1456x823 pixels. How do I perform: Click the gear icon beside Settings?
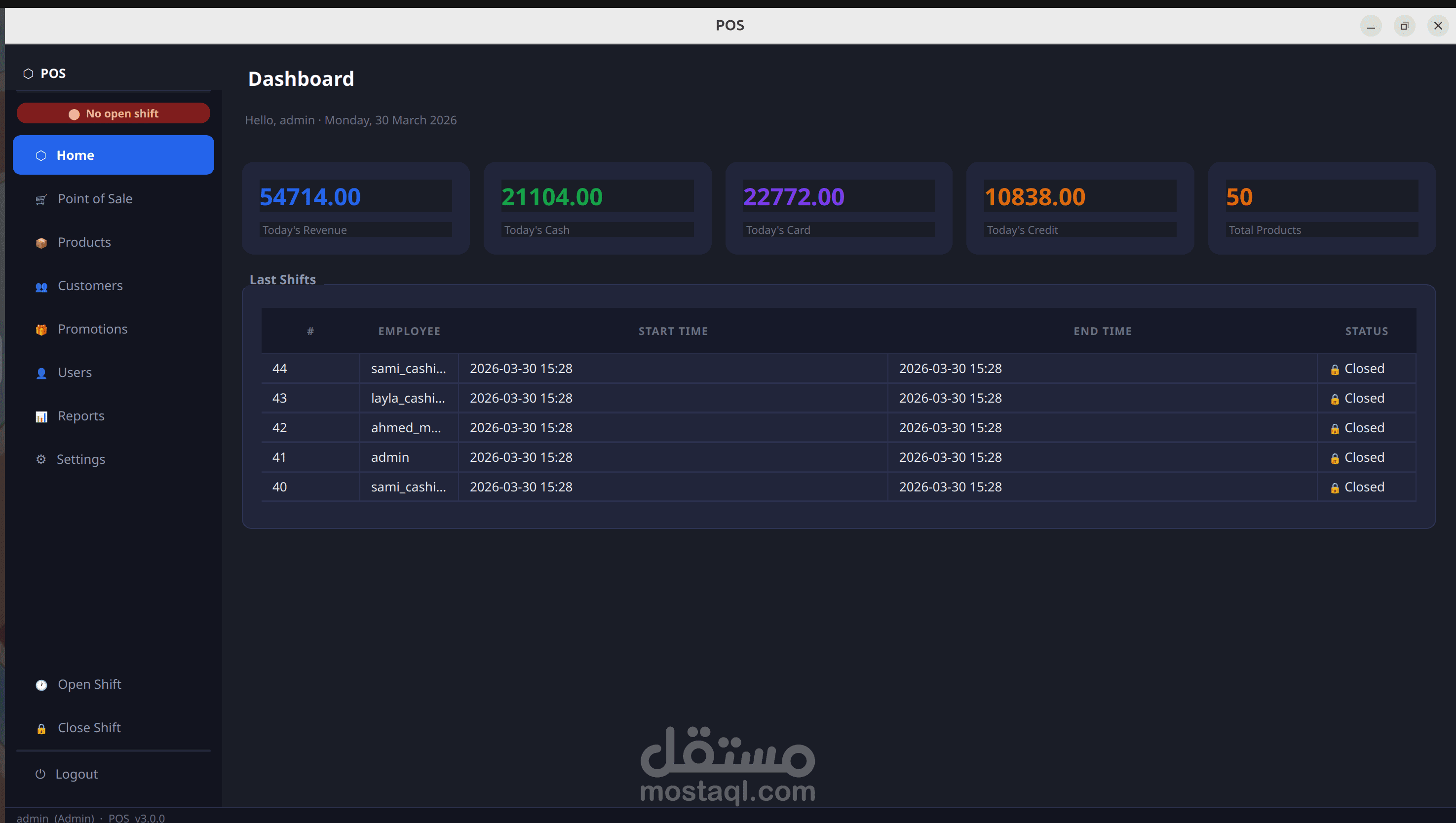pos(40,459)
